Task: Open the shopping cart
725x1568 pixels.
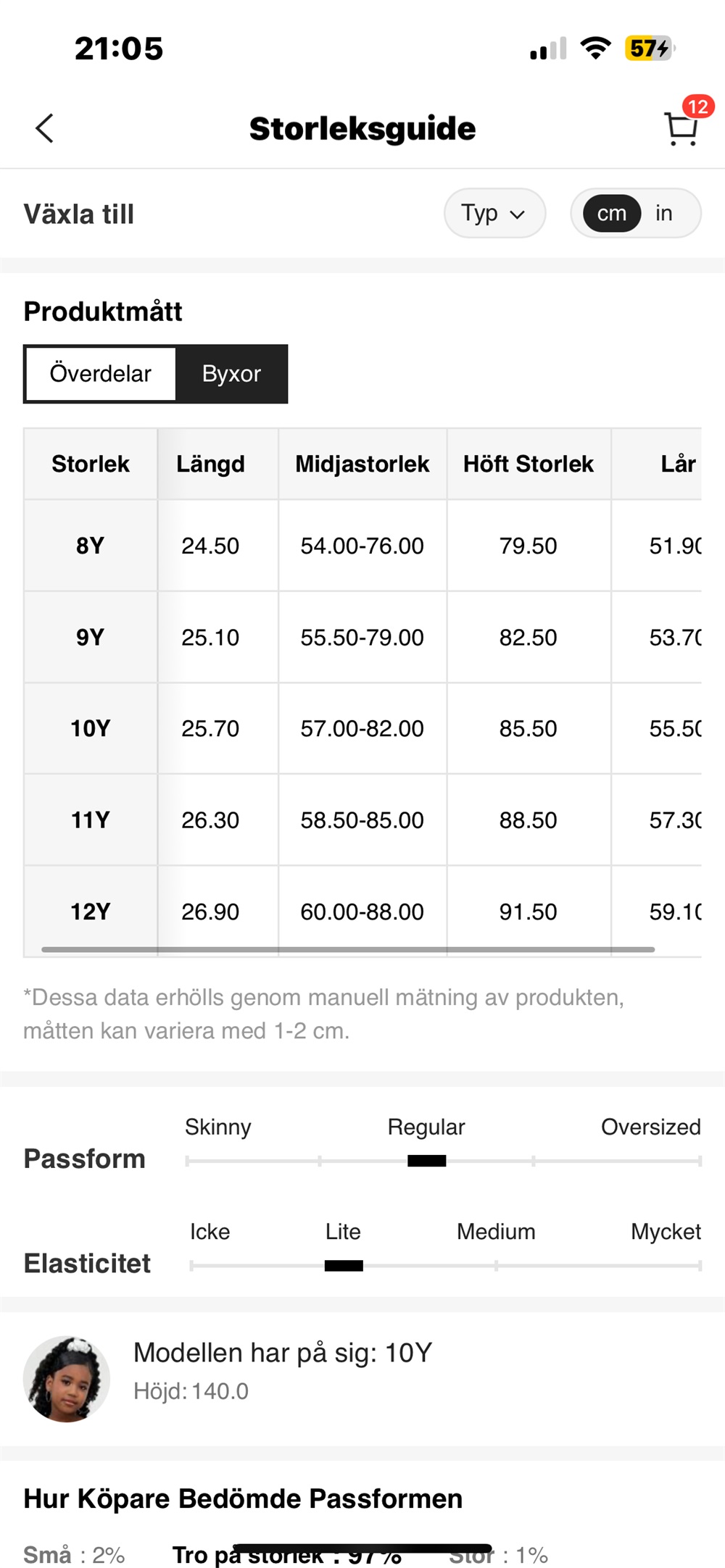Action: (680, 130)
